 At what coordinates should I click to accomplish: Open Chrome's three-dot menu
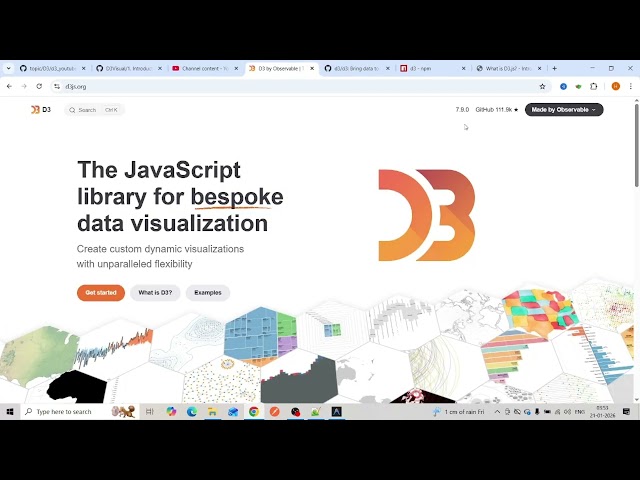point(631,86)
